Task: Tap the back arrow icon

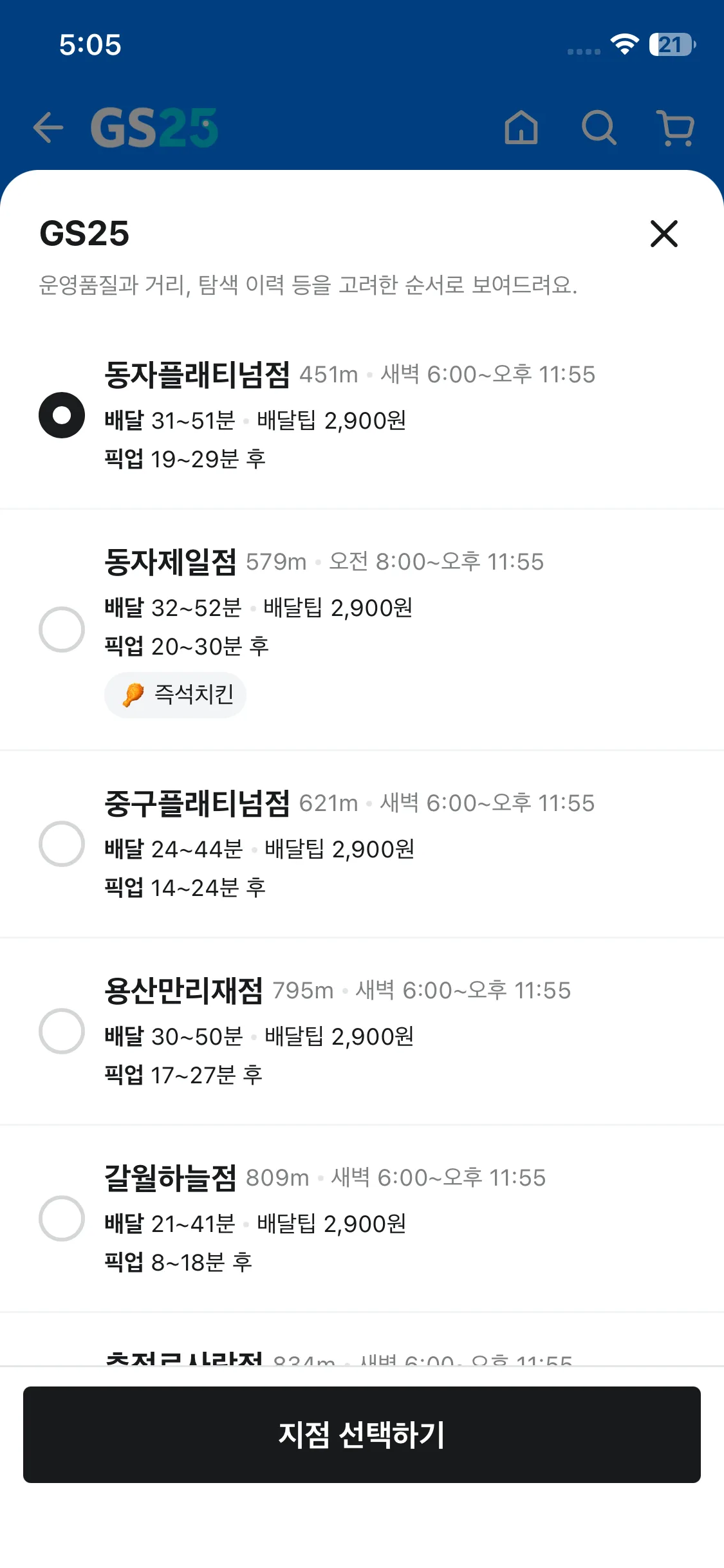Action: (x=48, y=127)
